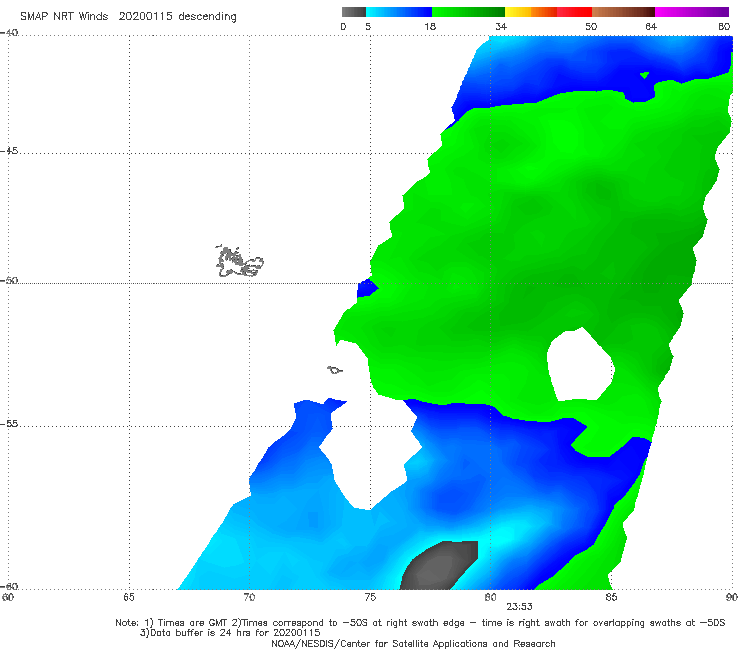
Task: Click the color bar label '18'
Action: pos(430,26)
